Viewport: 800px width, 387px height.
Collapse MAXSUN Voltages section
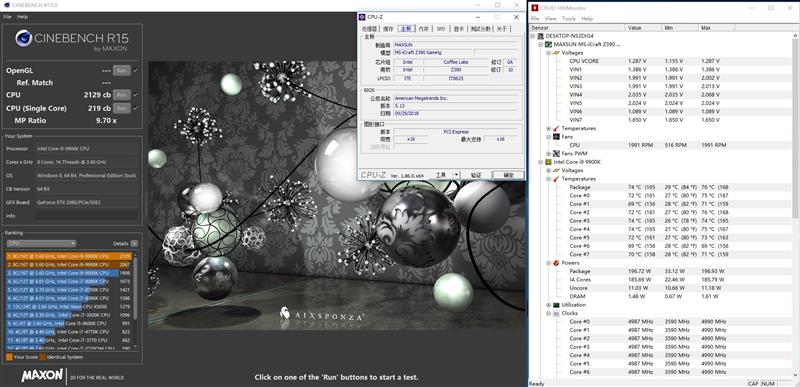(x=548, y=53)
